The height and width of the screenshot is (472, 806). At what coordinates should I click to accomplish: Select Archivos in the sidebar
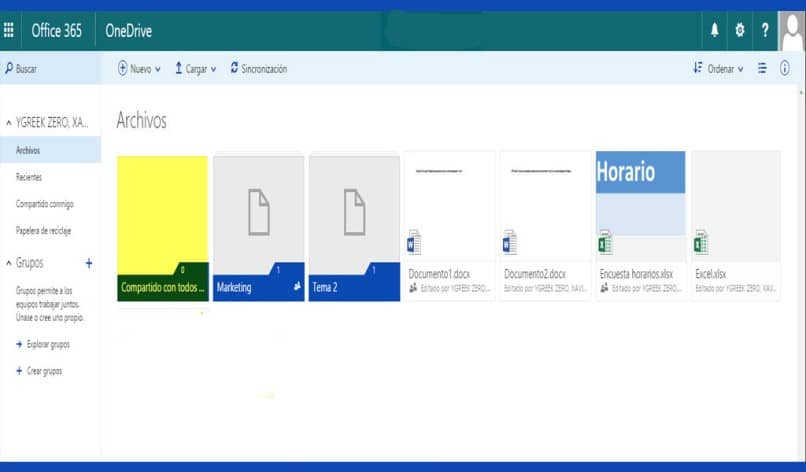pos(50,150)
